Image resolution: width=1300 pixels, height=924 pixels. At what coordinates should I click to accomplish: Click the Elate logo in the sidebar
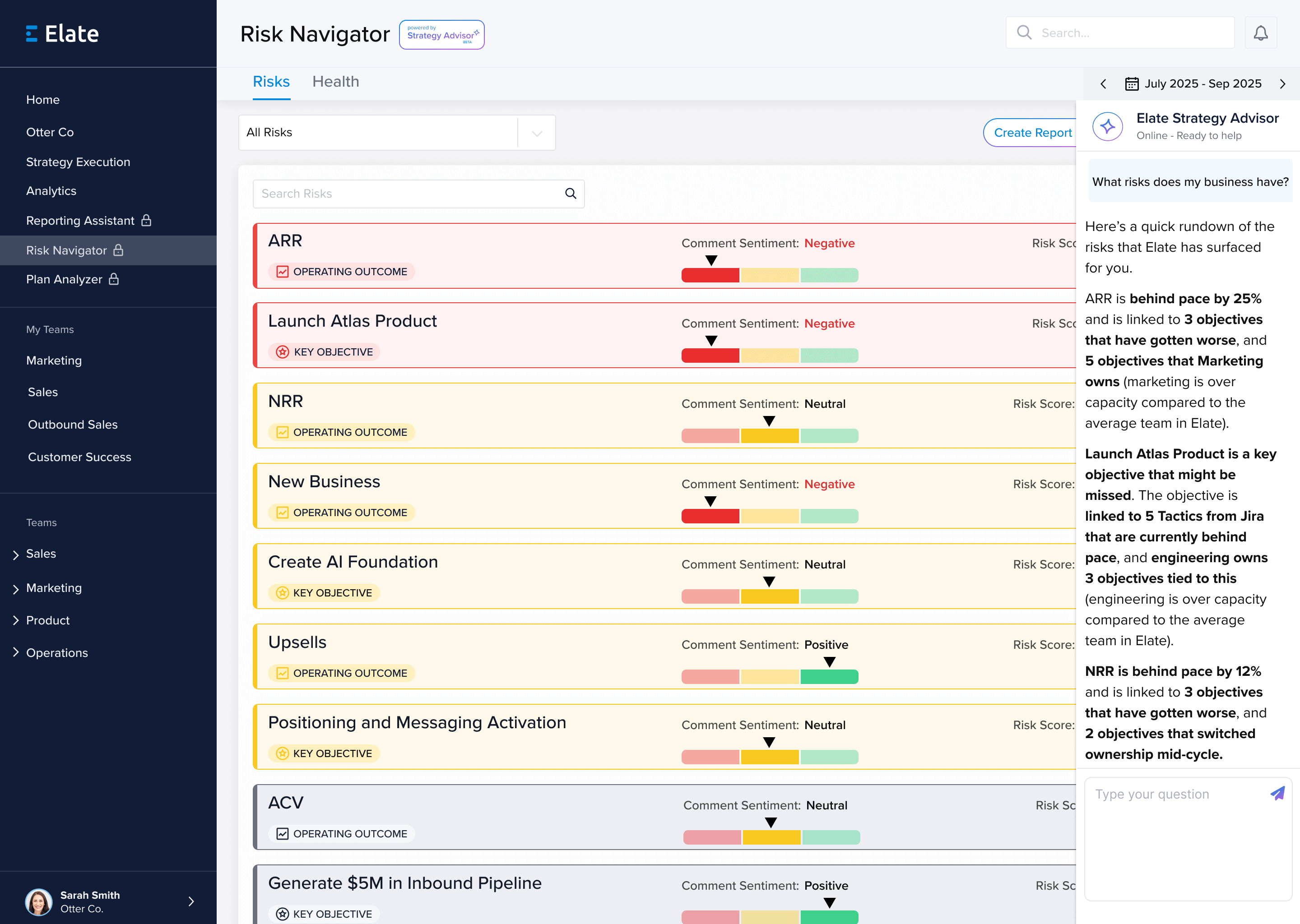click(63, 33)
